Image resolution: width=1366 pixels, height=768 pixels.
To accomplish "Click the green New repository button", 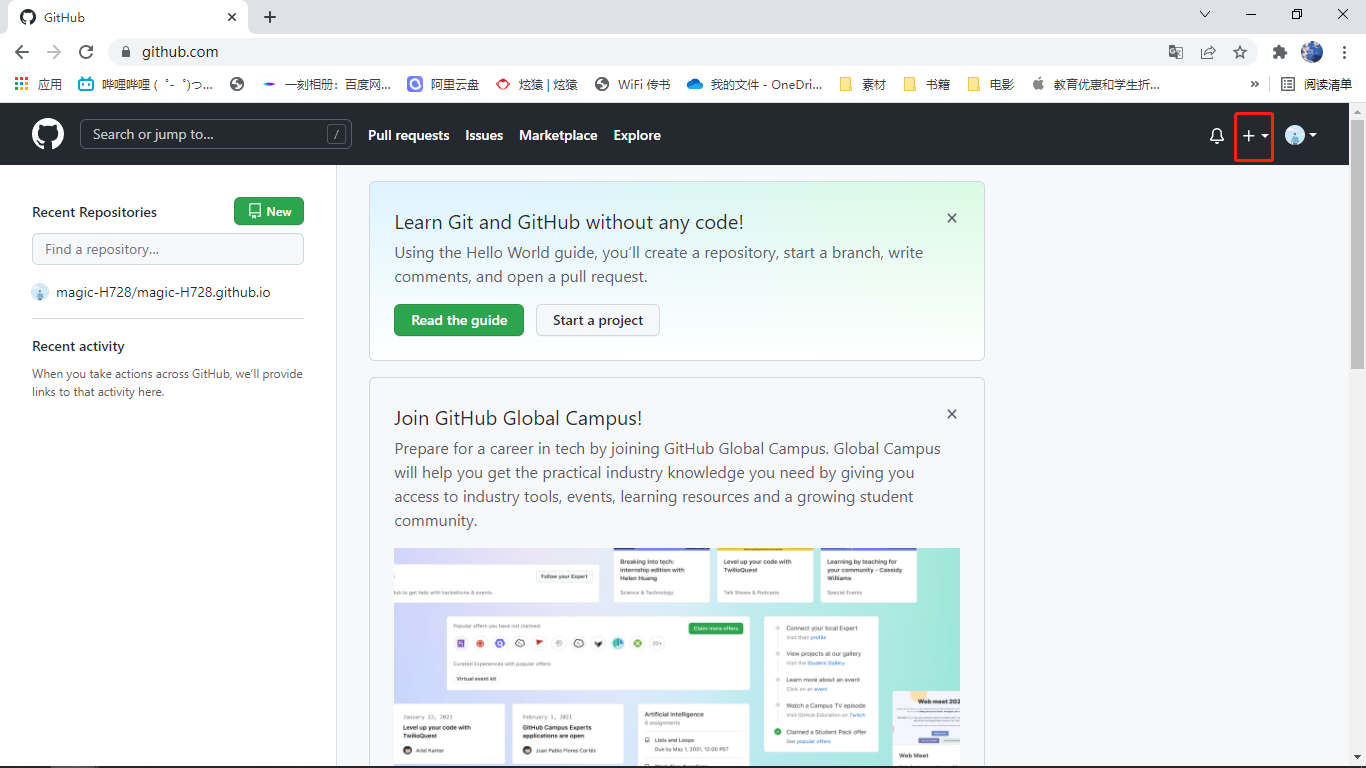I will tap(269, 211).
